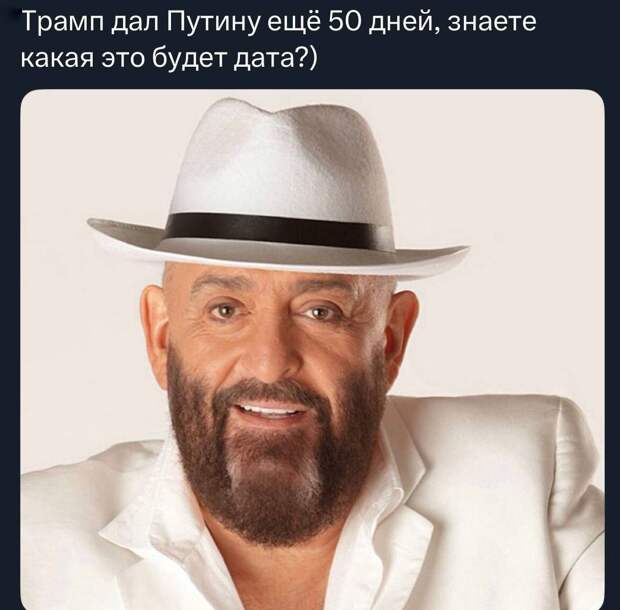Viewport: 620px width, 610px height.
Task: Click the word "знаете" in the first line
Action: tap(492, 22)
